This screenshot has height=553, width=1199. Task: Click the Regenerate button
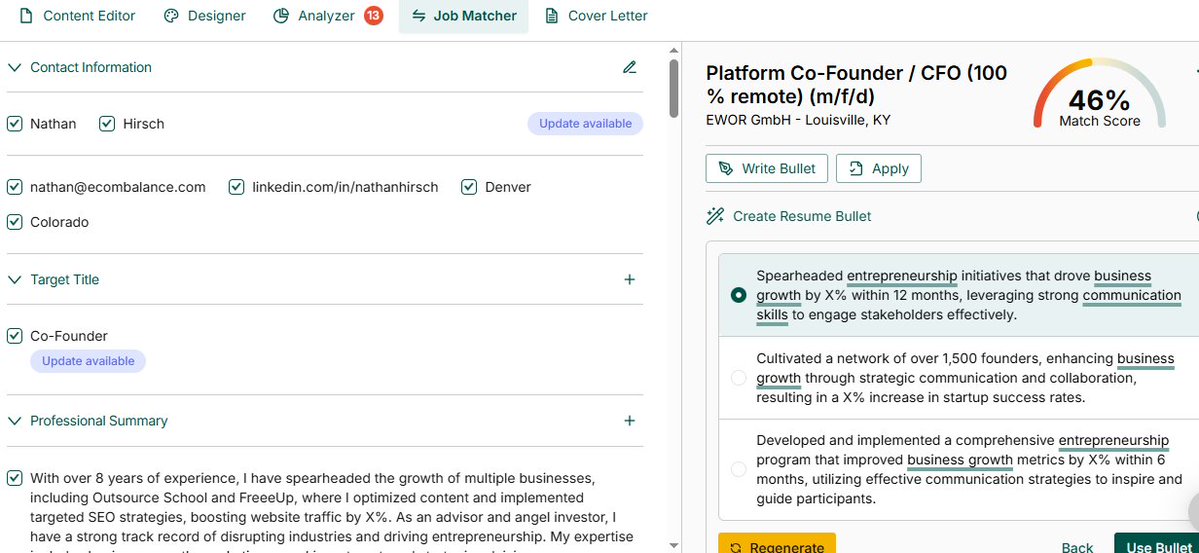[777, 545]
